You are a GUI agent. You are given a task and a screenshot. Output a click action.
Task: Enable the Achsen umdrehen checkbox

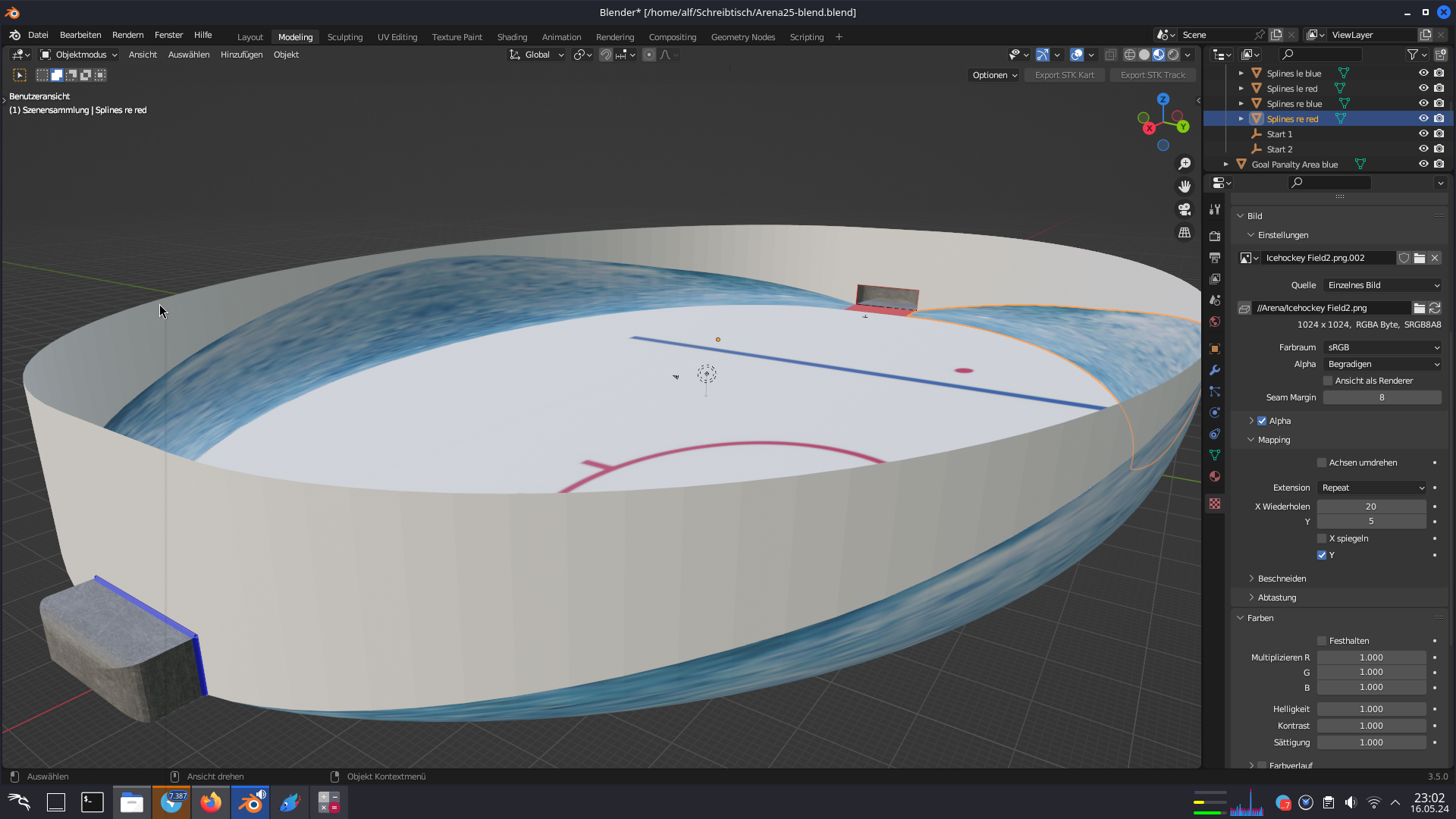tap(1322, 463)
